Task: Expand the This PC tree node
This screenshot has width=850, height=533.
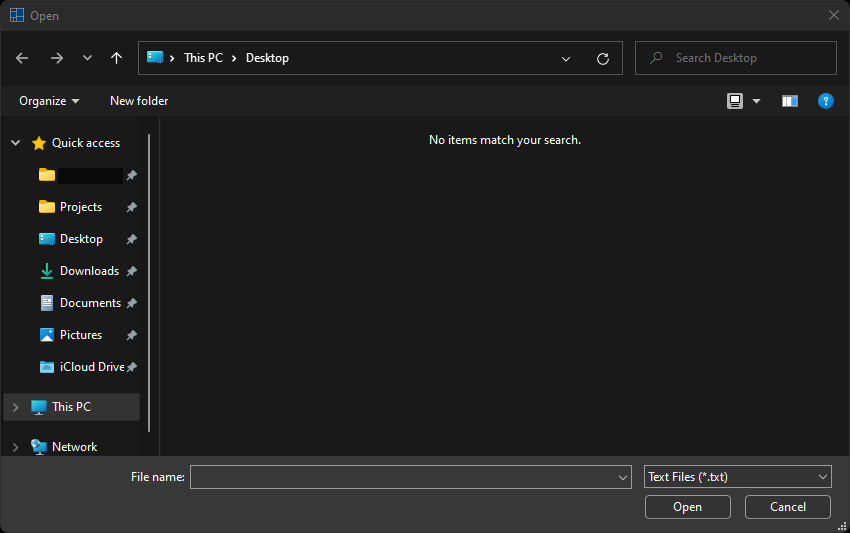Action: coord(15,407)
